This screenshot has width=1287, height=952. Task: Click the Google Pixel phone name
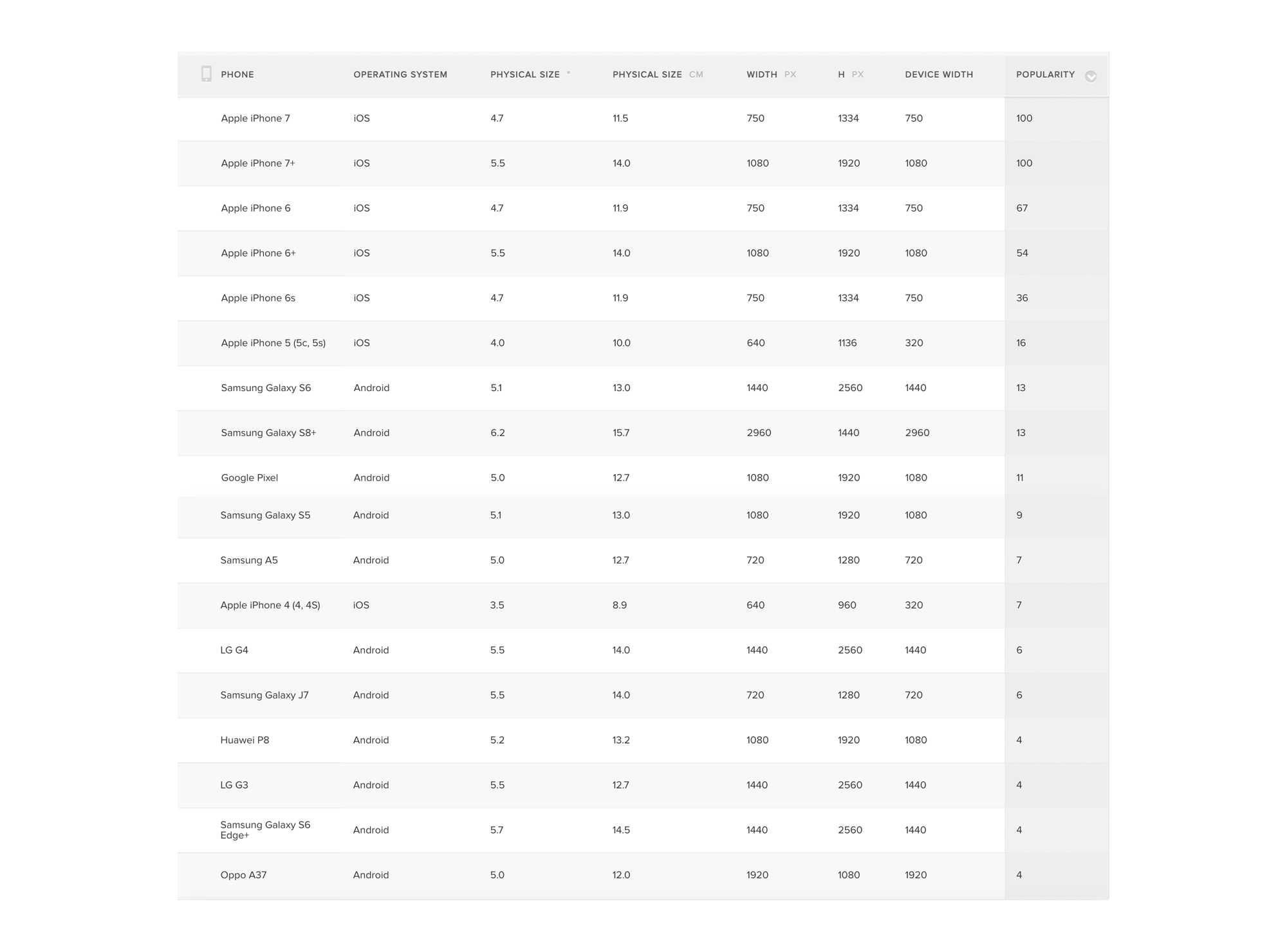tap(250, 478)
